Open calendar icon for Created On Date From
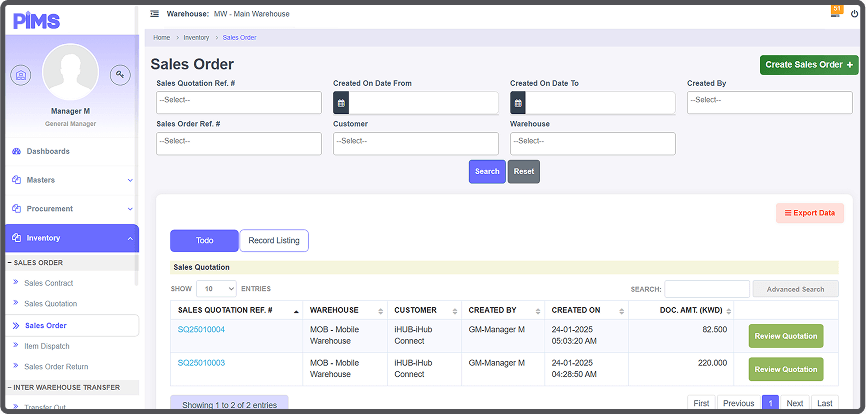 tap(341, 103)
